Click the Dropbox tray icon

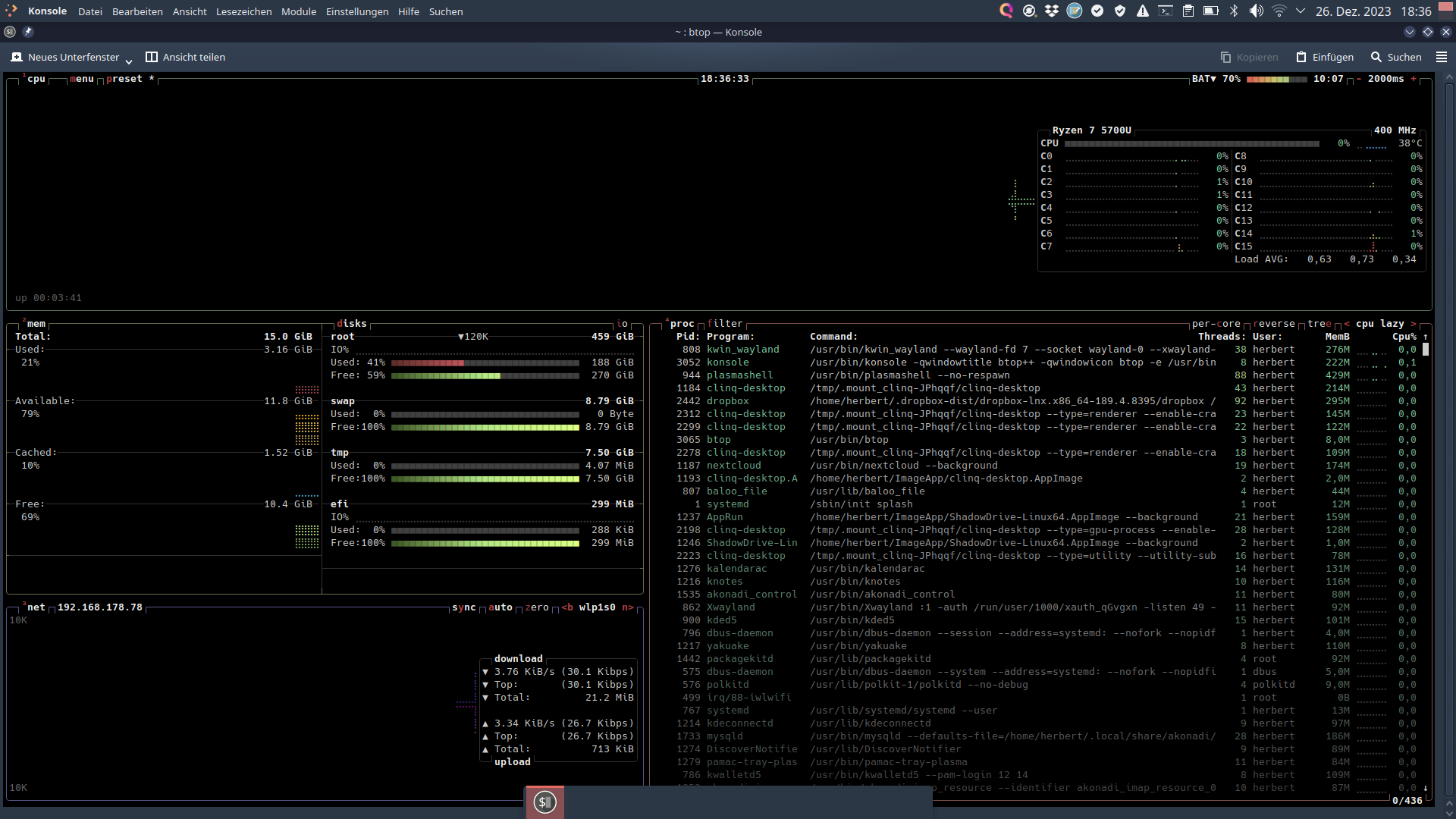pyautogui.click(x=1052, y=11)
